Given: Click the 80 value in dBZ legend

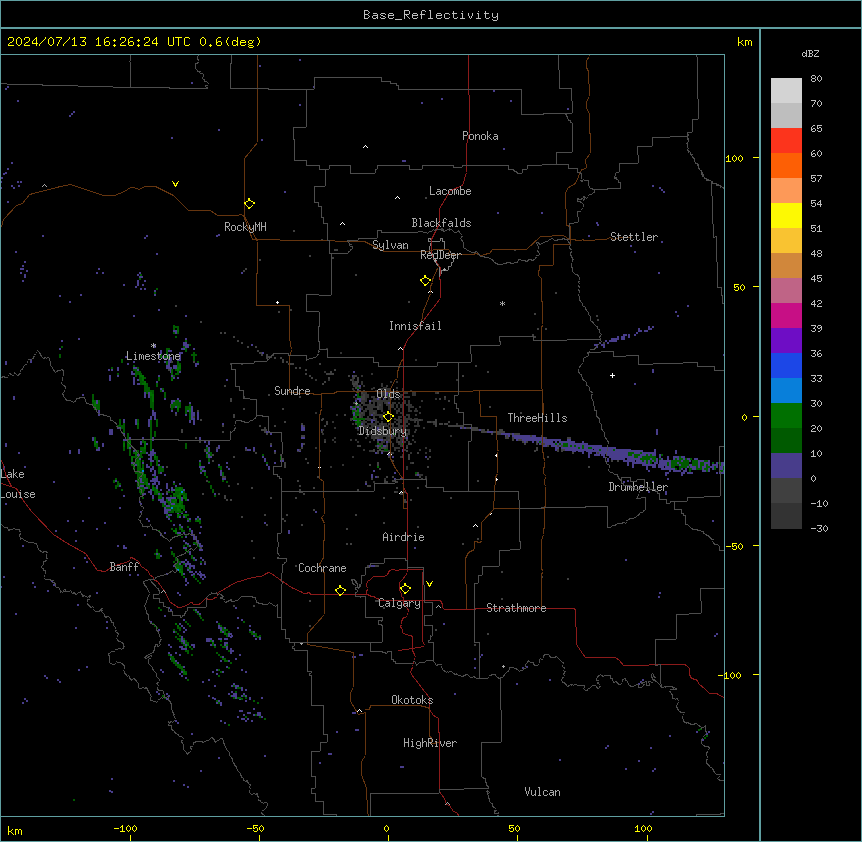Looking at the screenshot, I should (816, 79).
